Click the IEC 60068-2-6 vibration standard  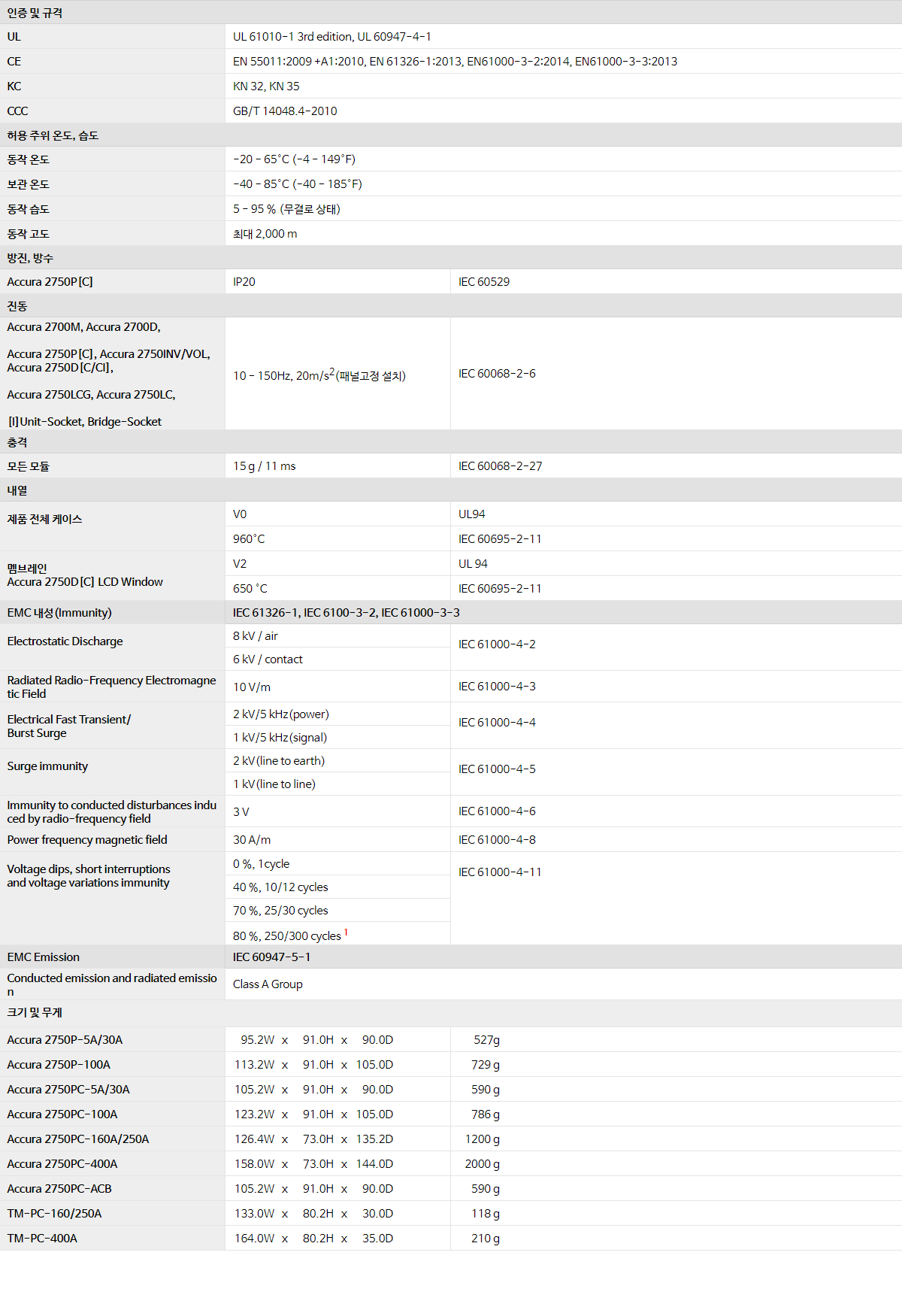(497, 374)
